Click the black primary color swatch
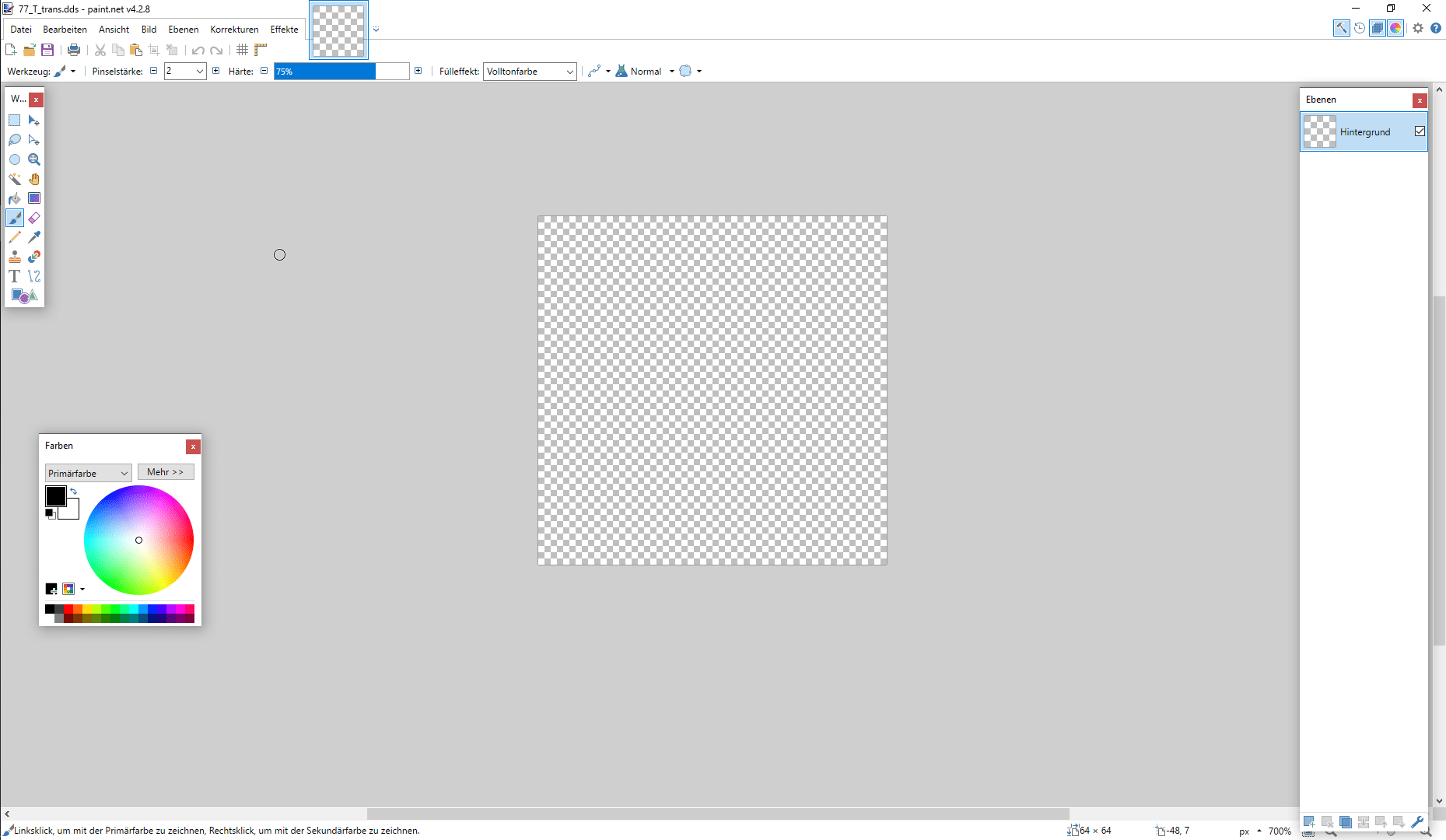Image resolution: width=1446 pixels, height=840 pixels. (55, 495)
